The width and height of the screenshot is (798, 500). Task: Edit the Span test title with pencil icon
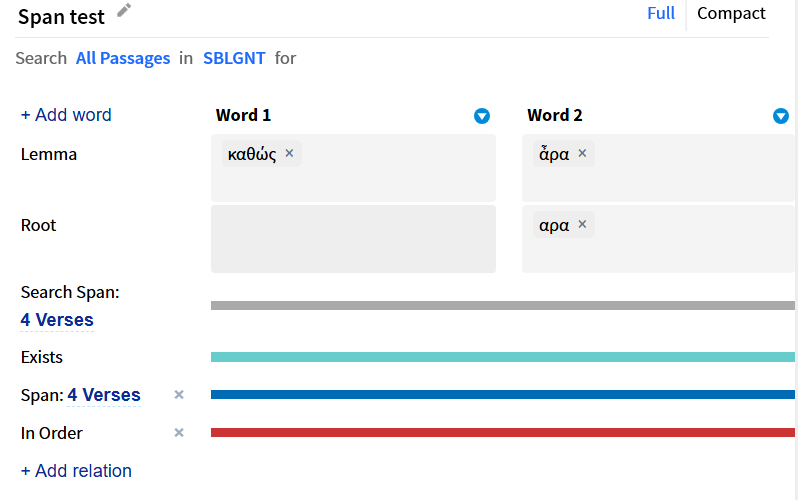pos(124,10)
